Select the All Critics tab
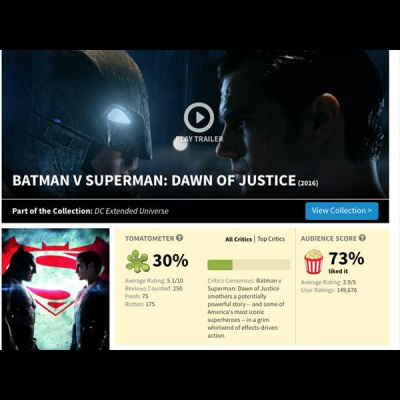 click(238, 239)
